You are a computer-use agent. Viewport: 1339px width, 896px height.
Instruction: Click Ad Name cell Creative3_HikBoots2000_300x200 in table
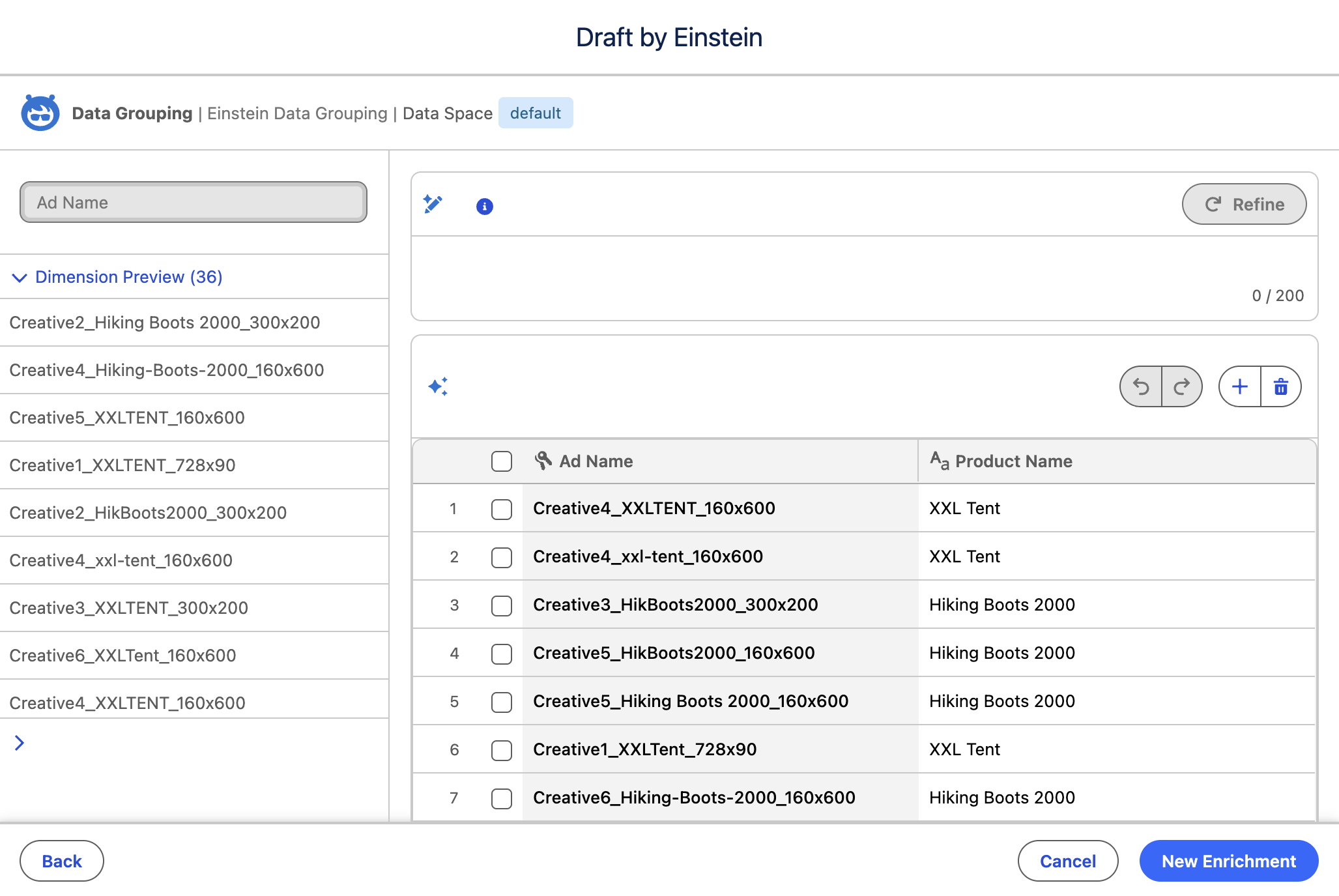coord(720,605)
